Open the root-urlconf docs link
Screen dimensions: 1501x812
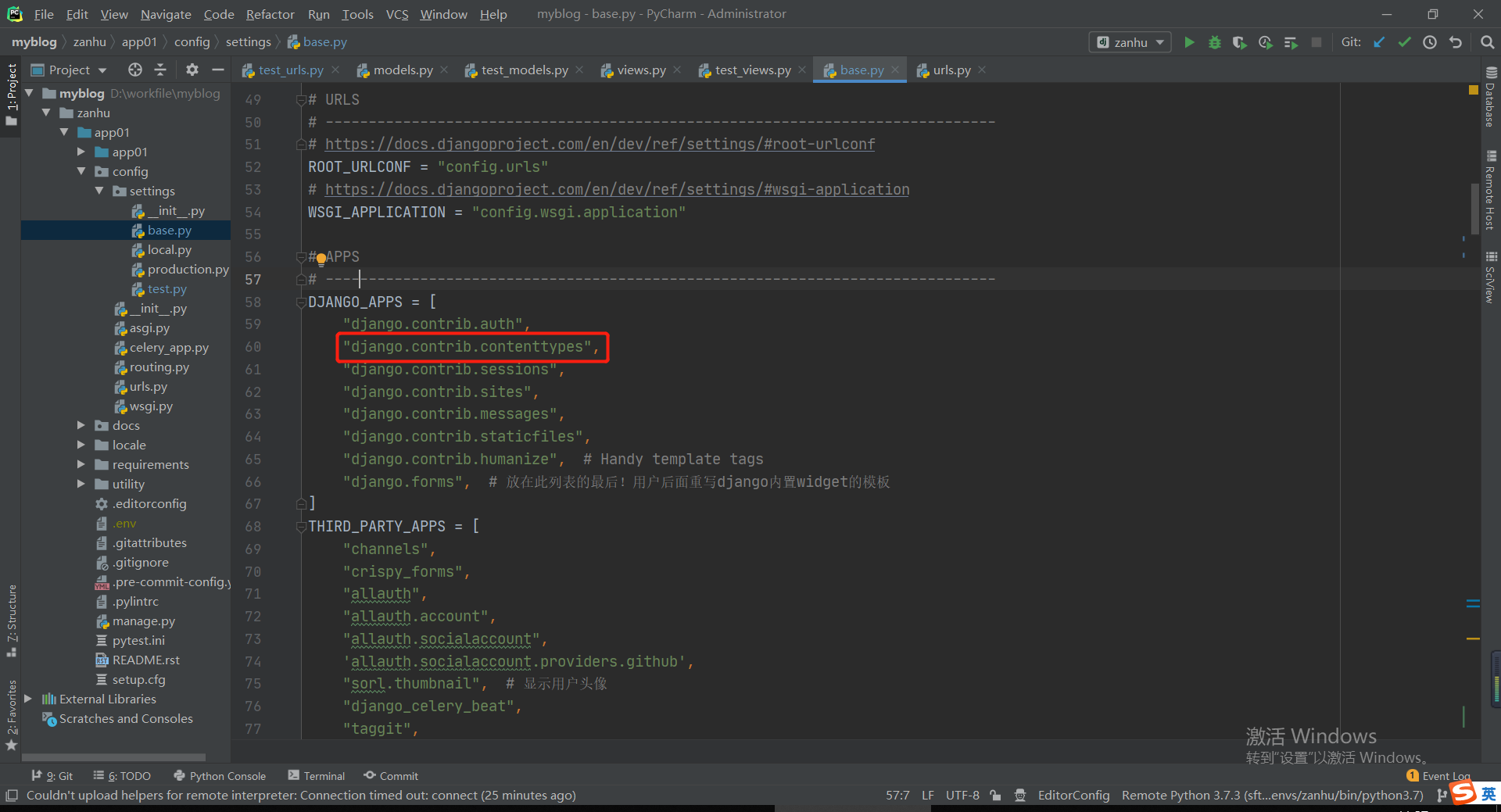(x=600, y=145)
